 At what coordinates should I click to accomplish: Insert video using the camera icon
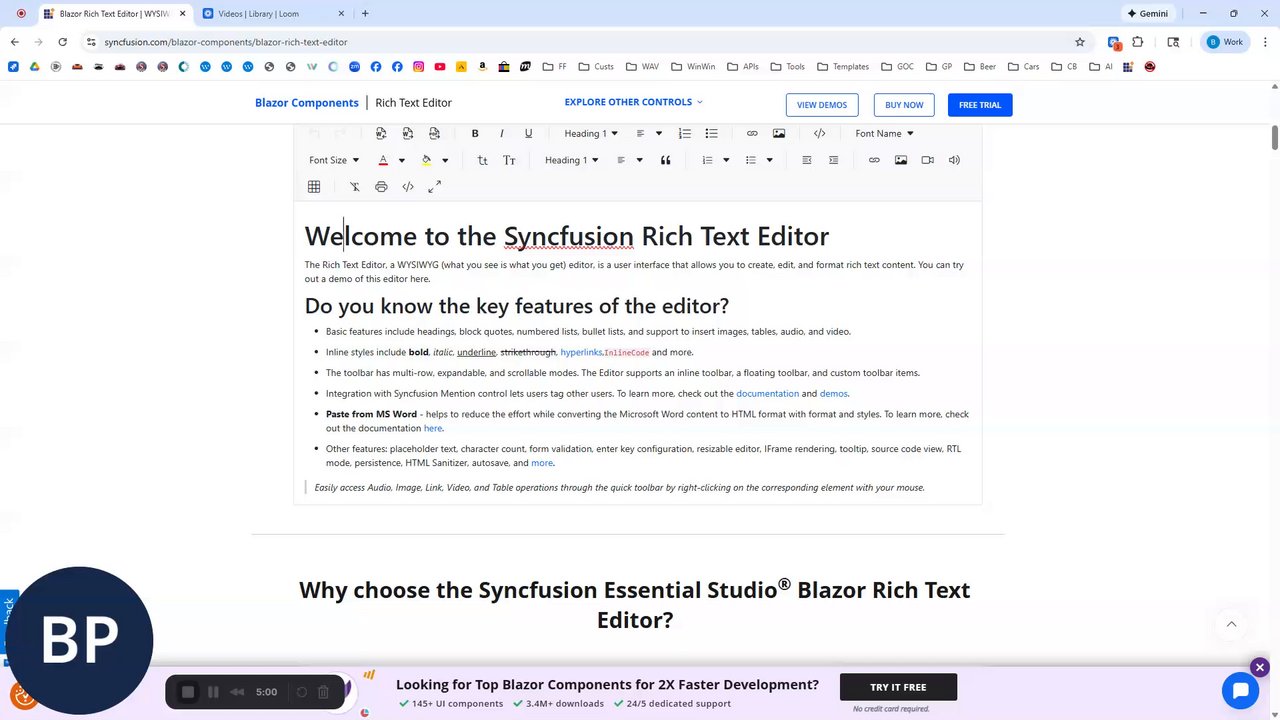click(927, 160)
